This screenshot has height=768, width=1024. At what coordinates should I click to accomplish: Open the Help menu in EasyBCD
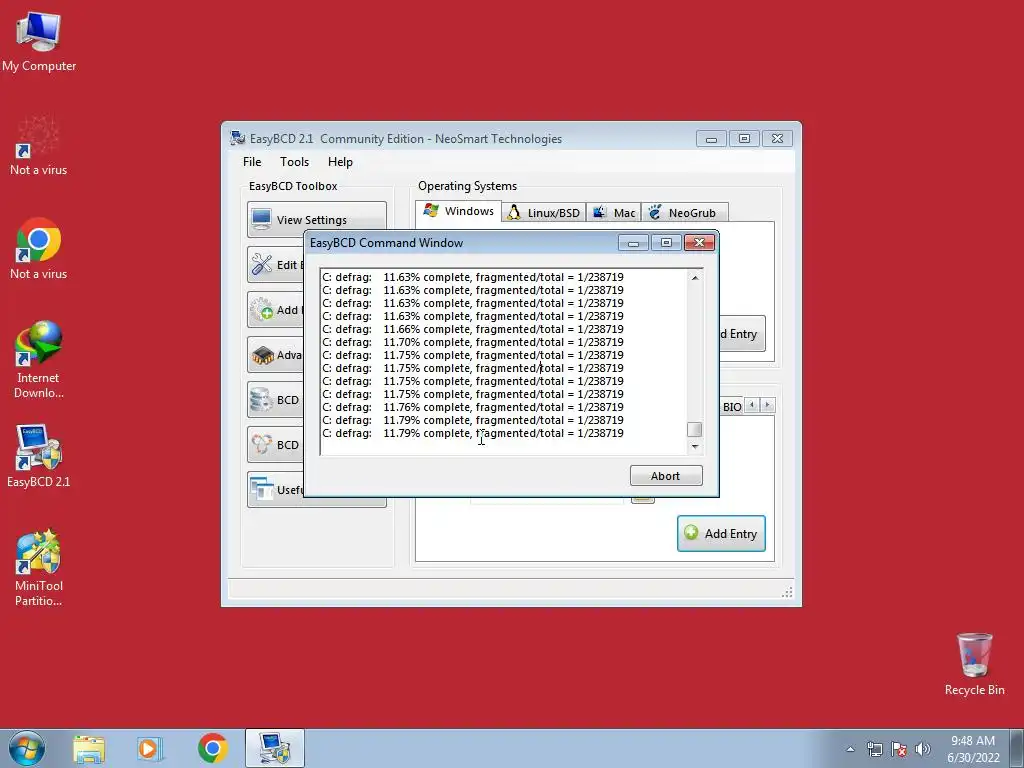[340, 162]
